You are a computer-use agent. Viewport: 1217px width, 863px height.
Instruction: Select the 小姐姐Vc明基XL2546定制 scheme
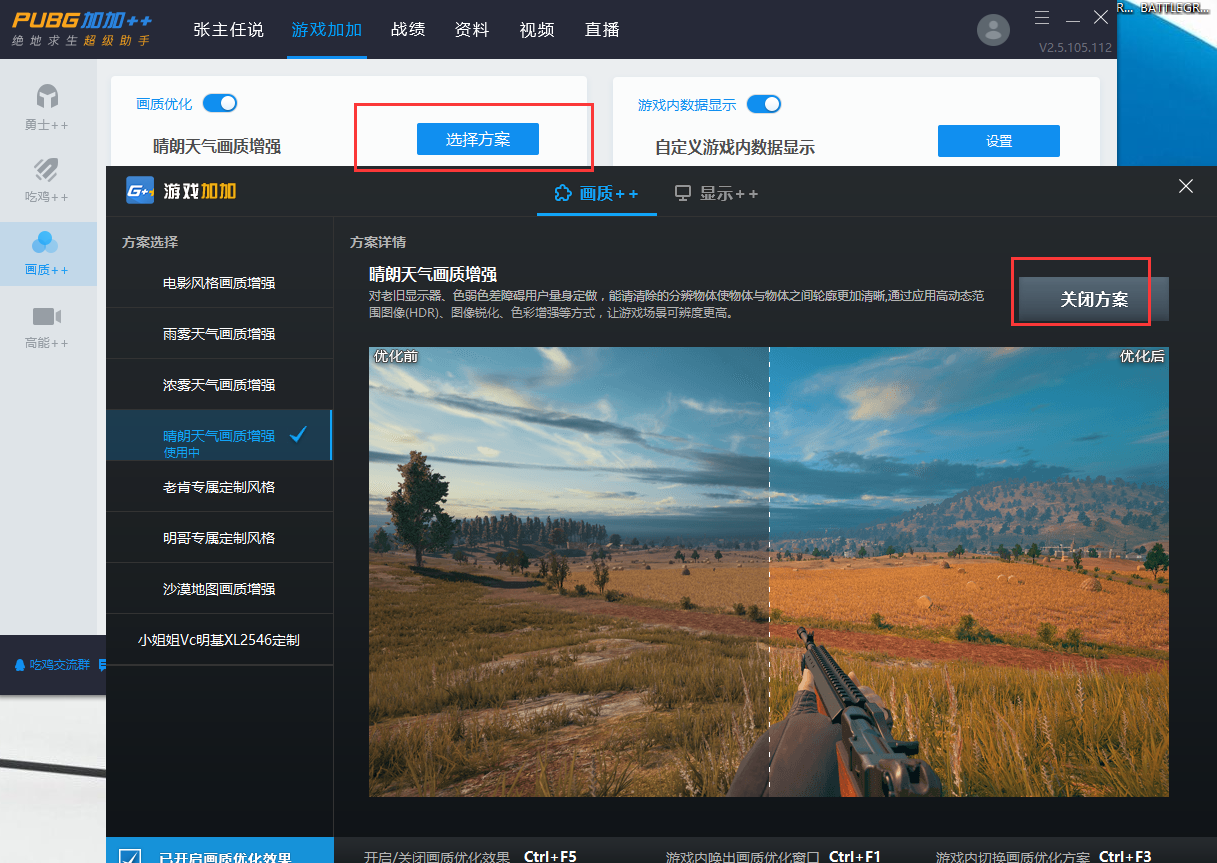[x=219, y=640]
